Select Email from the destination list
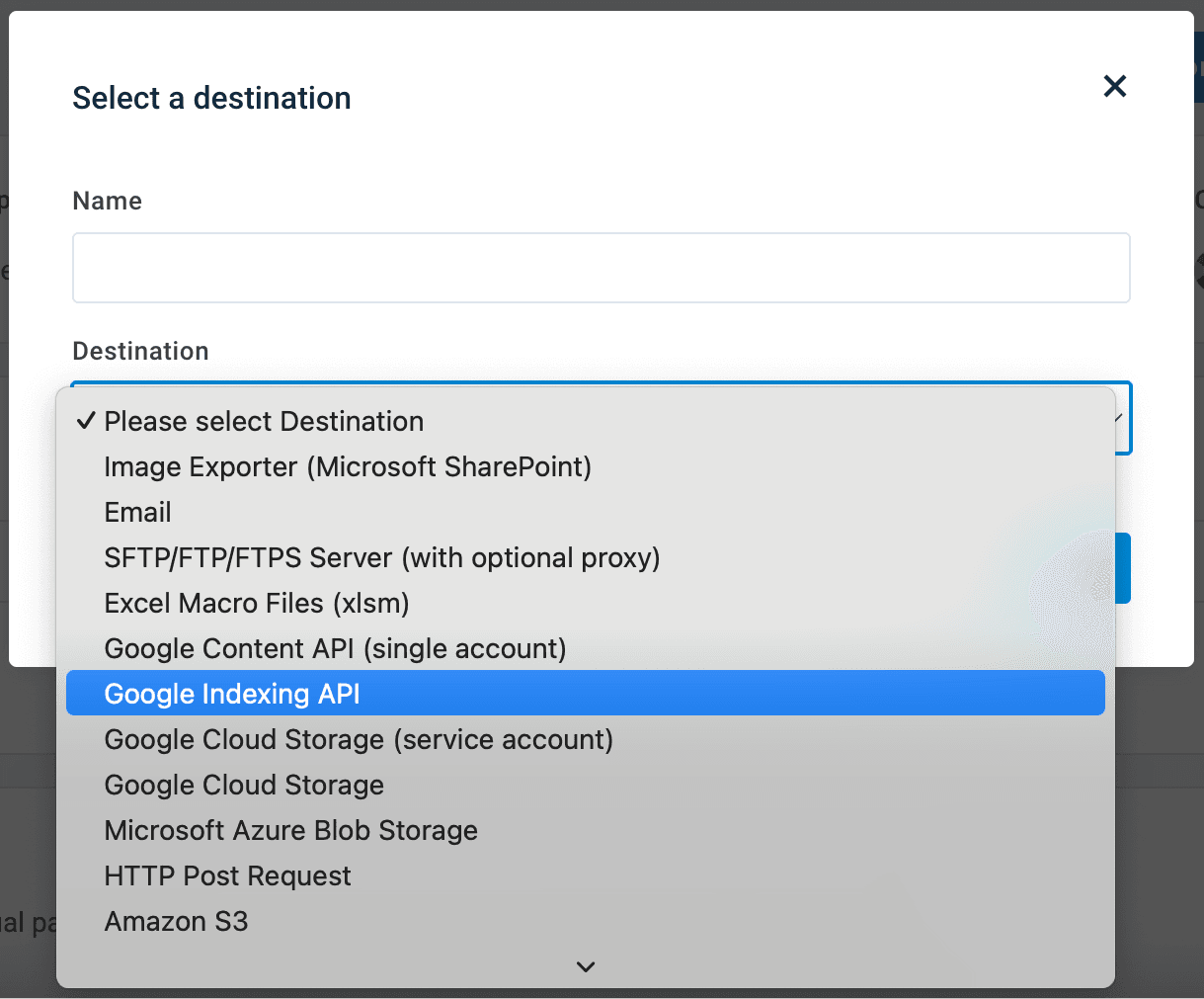Image resolution: width=1204 pixels, height=999 pixels. pos(138,513)
